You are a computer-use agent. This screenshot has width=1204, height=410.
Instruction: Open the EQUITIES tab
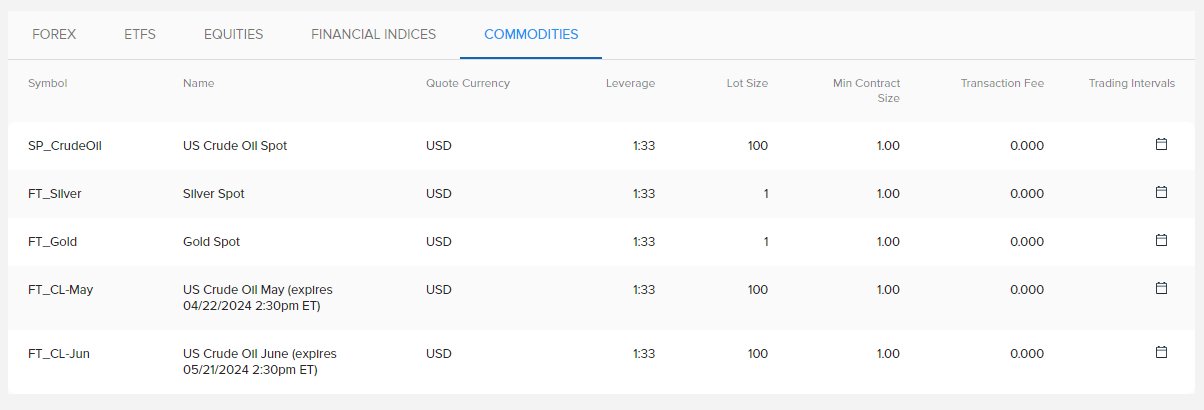[x=233, y=34]
